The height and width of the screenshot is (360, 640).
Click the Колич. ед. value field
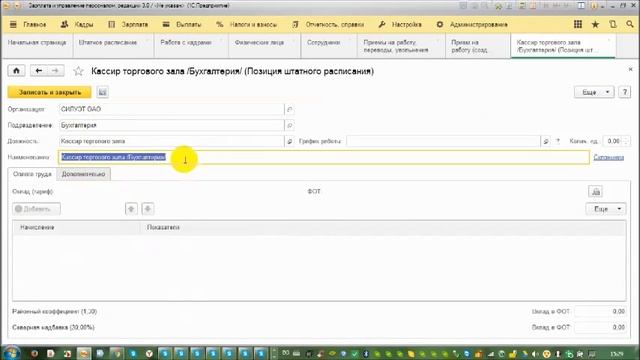[x=612, y=141]
